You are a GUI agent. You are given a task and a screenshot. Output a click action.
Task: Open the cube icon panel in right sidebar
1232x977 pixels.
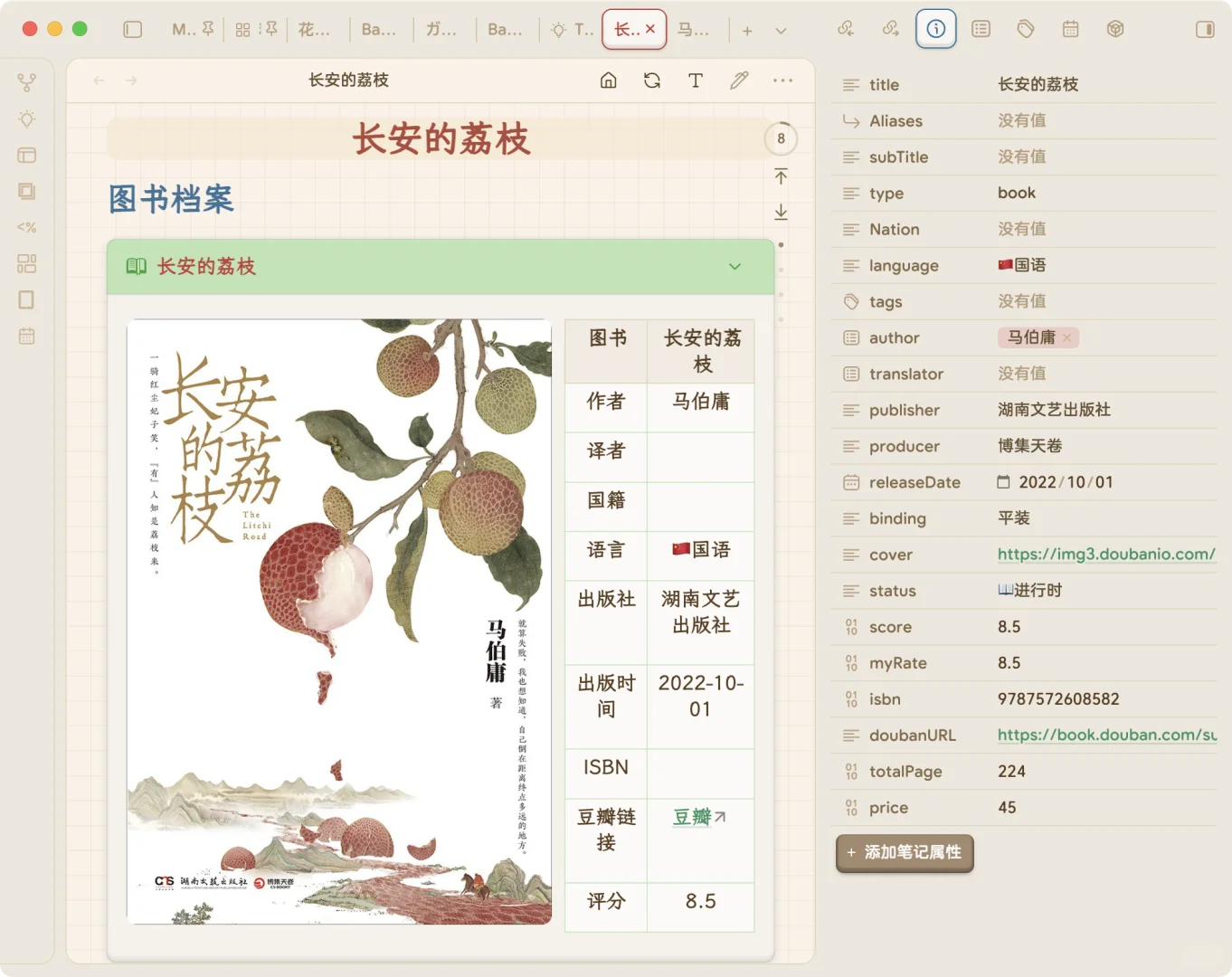[x=1115, y=29]
